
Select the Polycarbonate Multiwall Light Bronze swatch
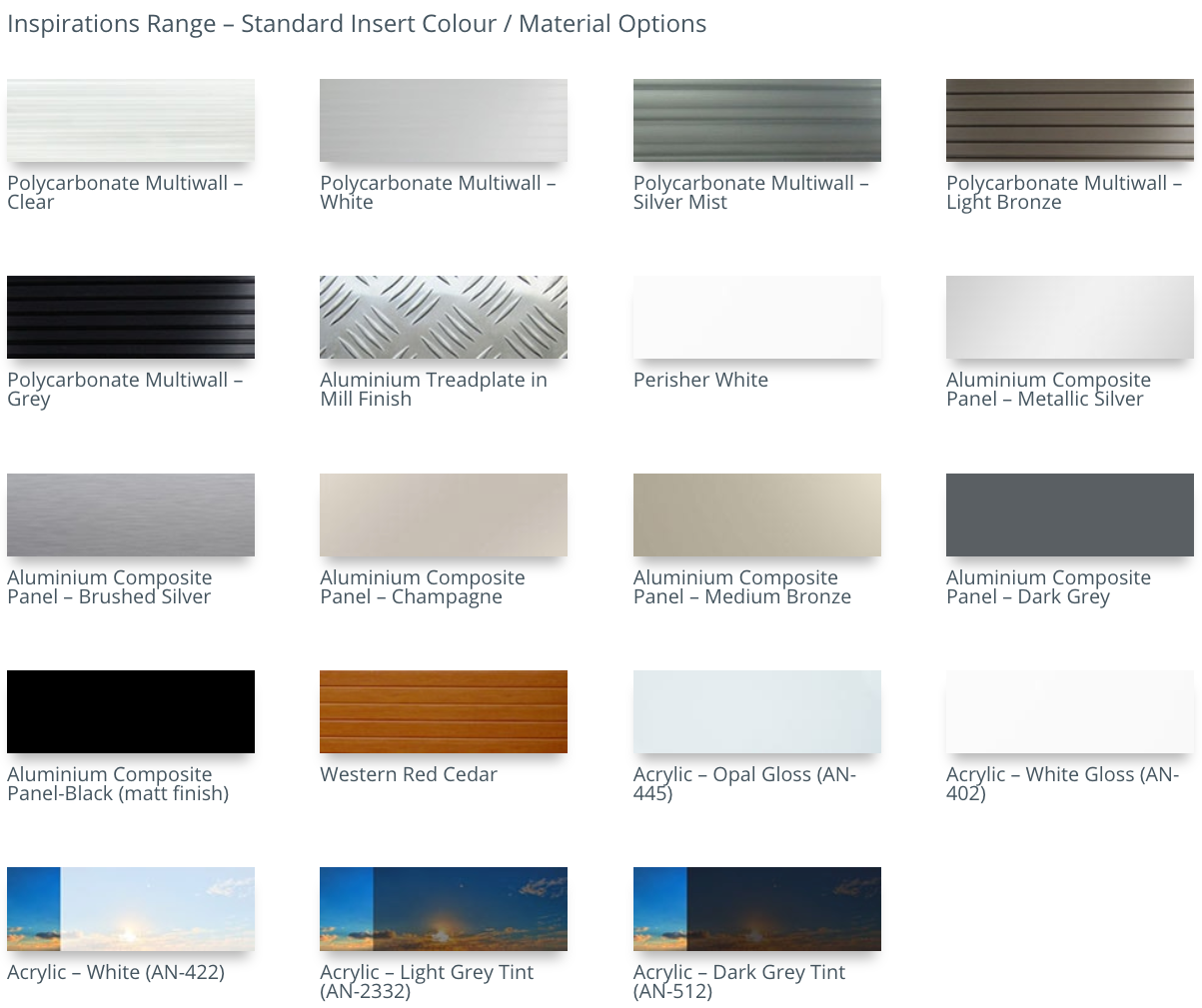coord(1070,120)
